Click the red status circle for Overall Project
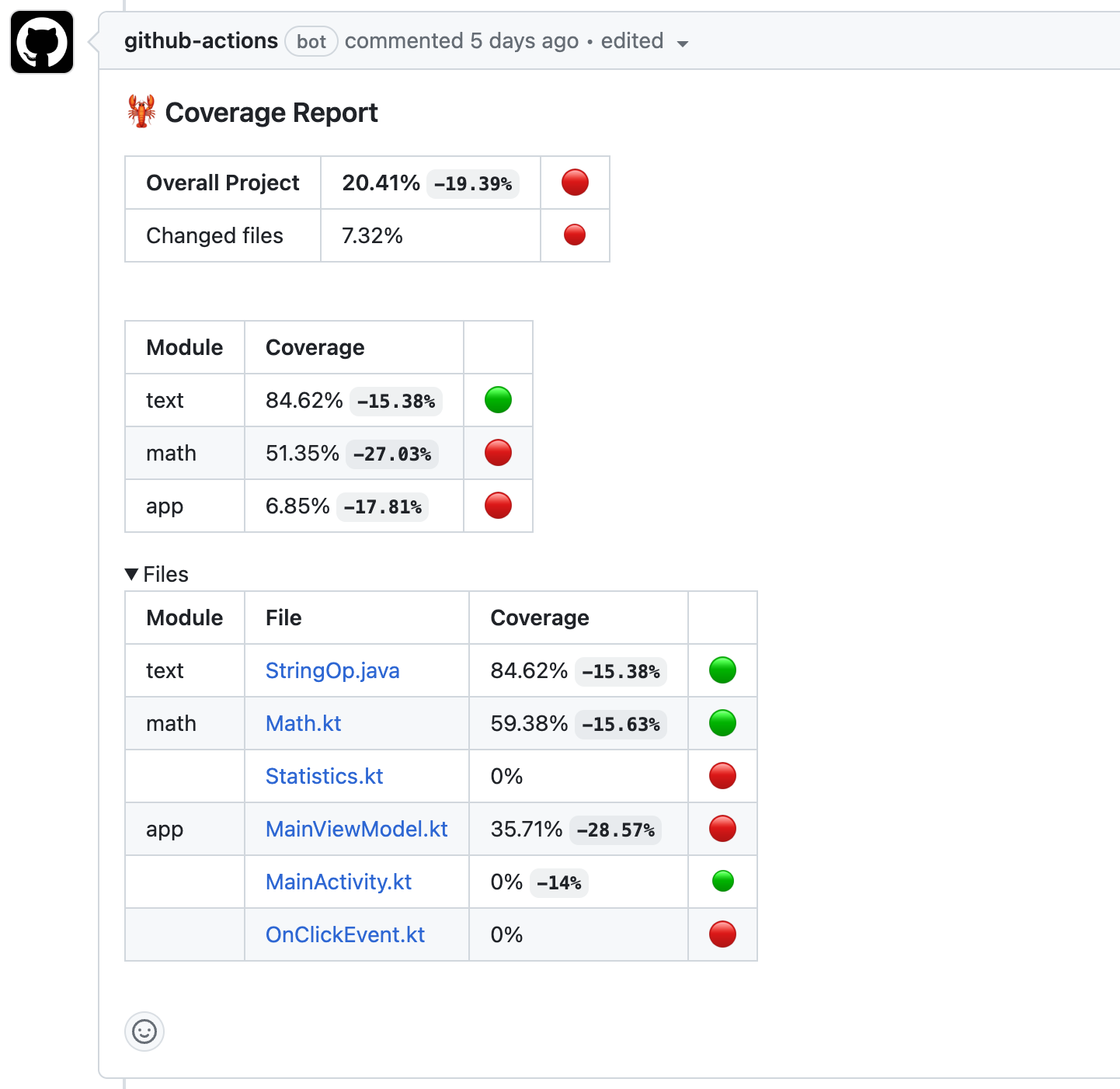Image resolution: width=1120 pixels, height=1089 pixels. [575, 183]
